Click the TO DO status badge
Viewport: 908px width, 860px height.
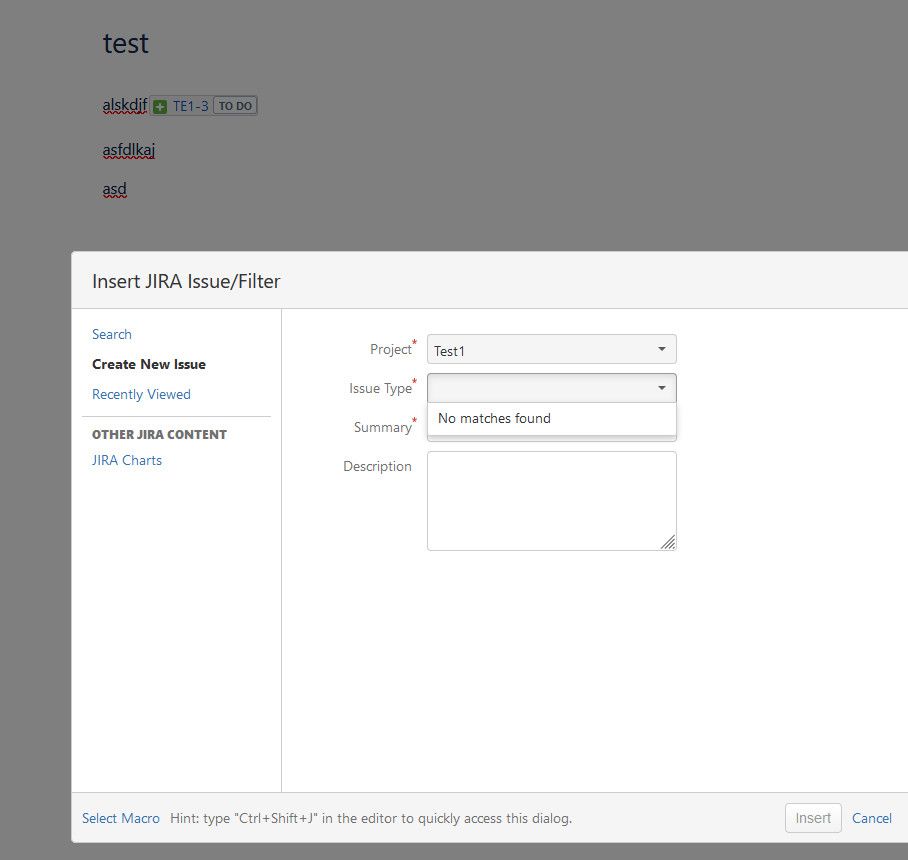pos(235,106)
